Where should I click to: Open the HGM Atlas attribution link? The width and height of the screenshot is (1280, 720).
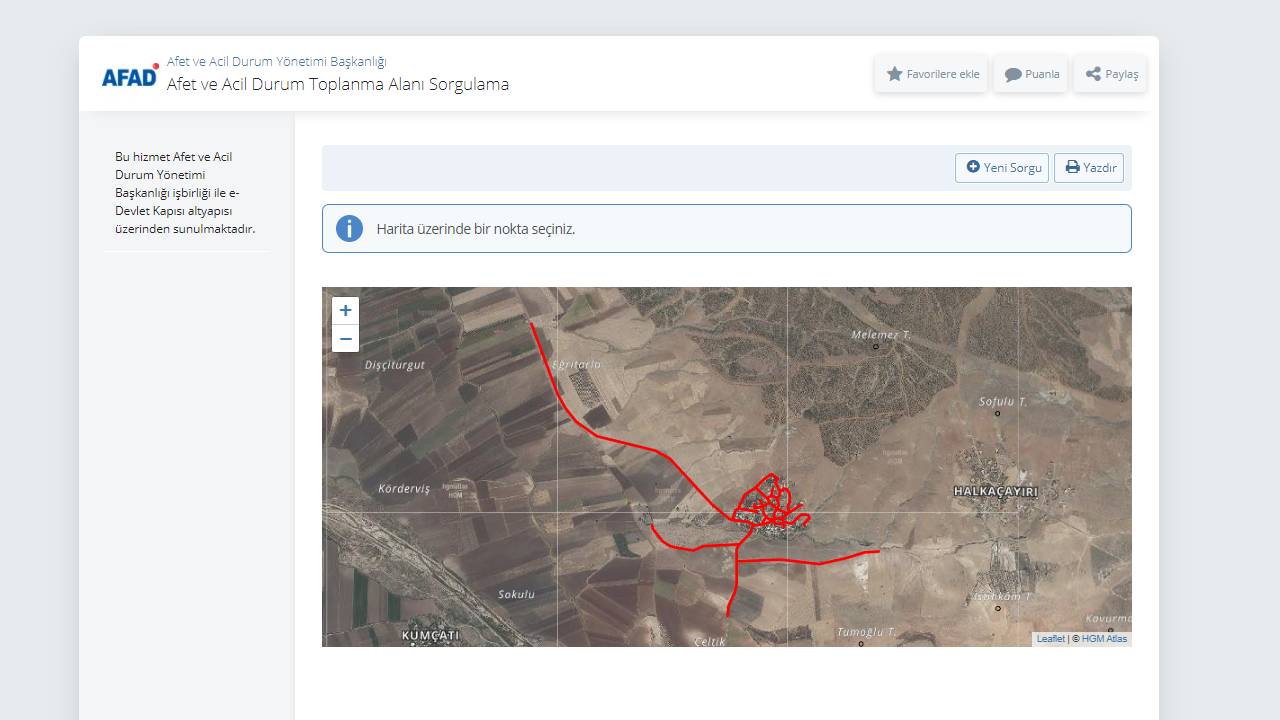click(1104, 639)
